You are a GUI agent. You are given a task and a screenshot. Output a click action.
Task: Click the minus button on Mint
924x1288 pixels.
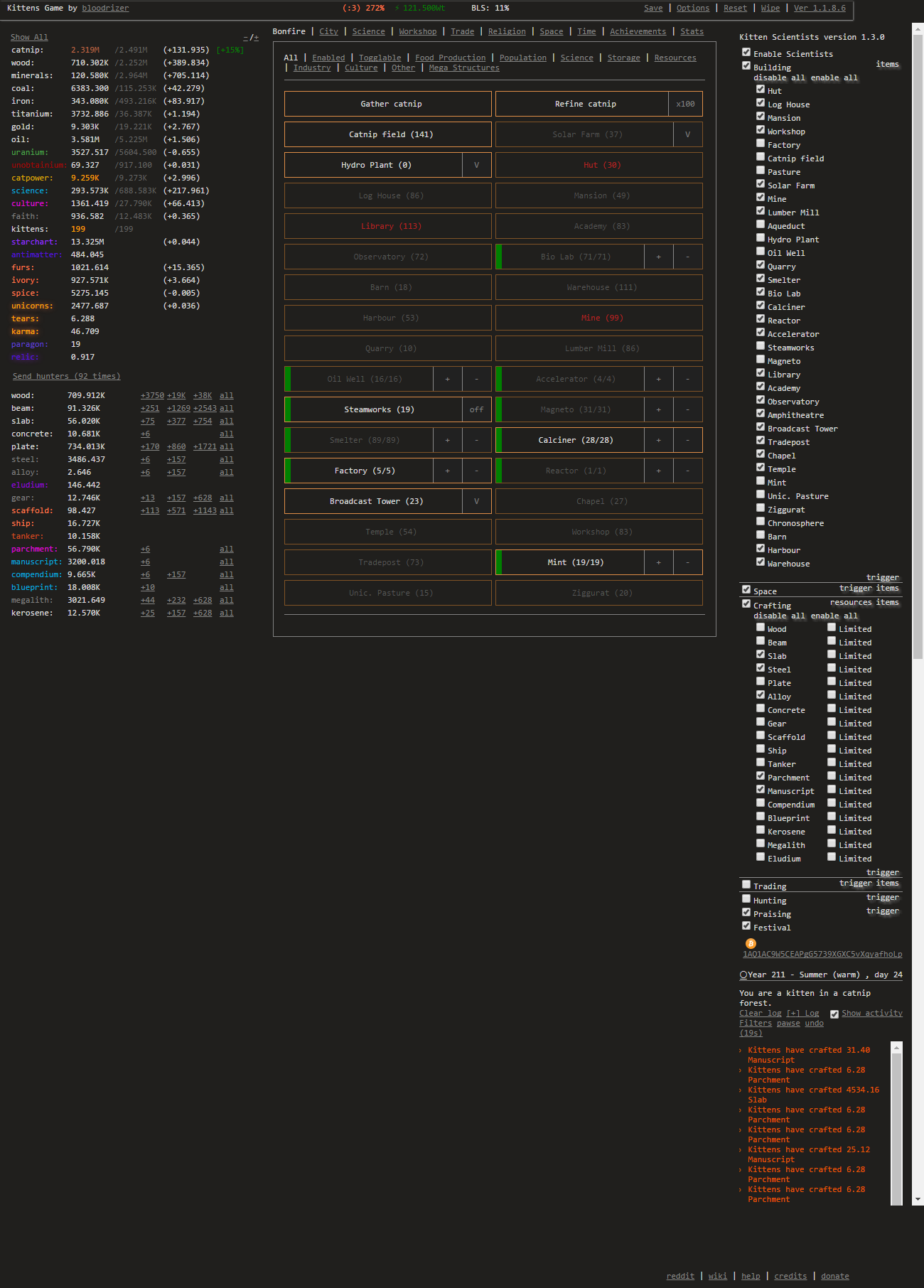pyautogui.click(x=687, y=562)
